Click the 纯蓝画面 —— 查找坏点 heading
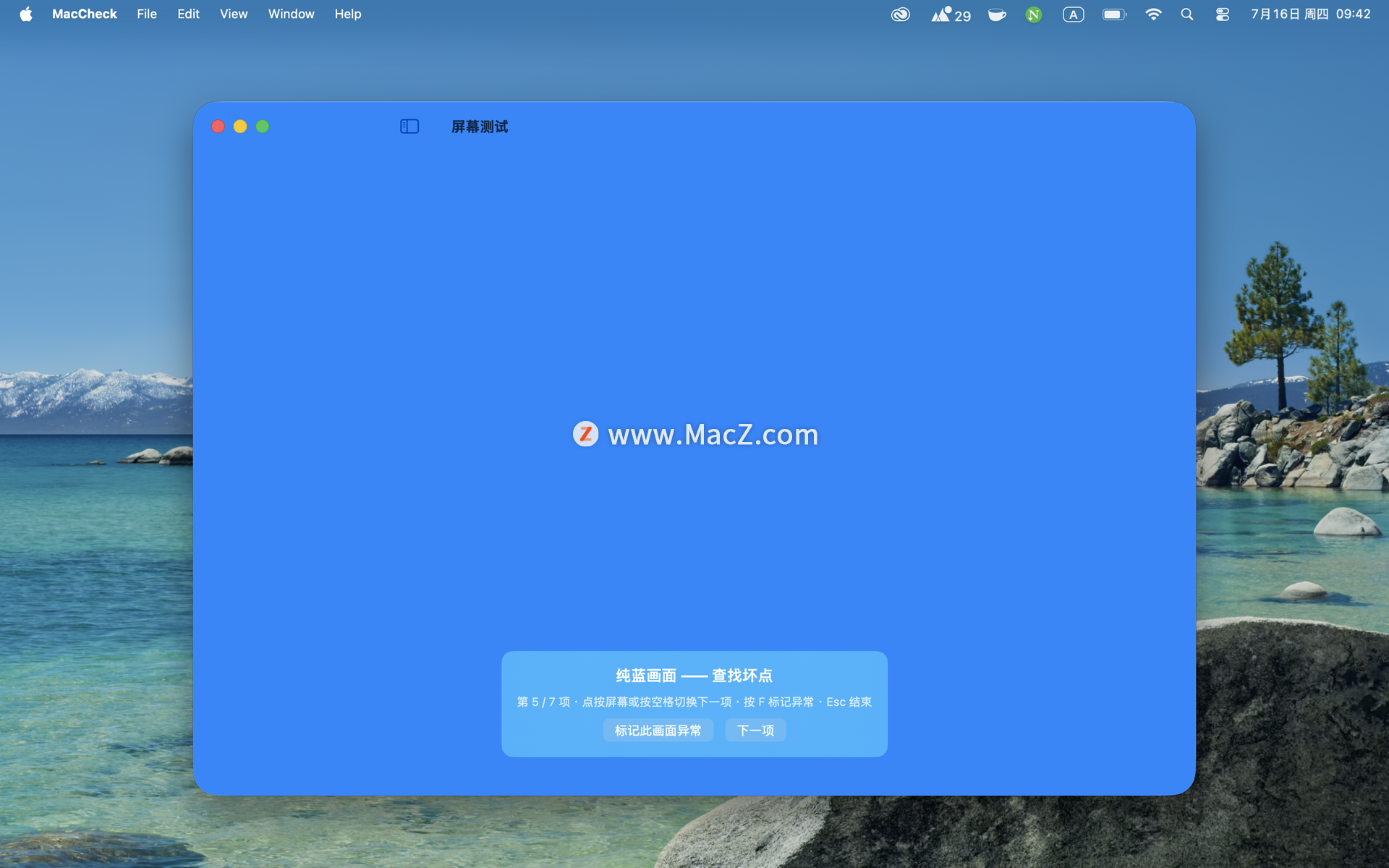 pos(694,676)
